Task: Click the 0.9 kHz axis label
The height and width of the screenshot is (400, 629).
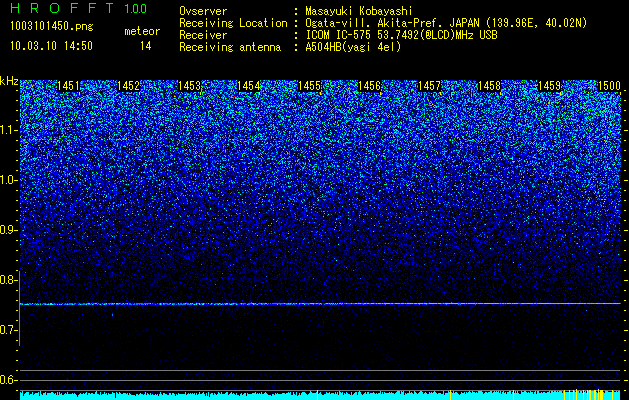Action: tap(8, 230)
